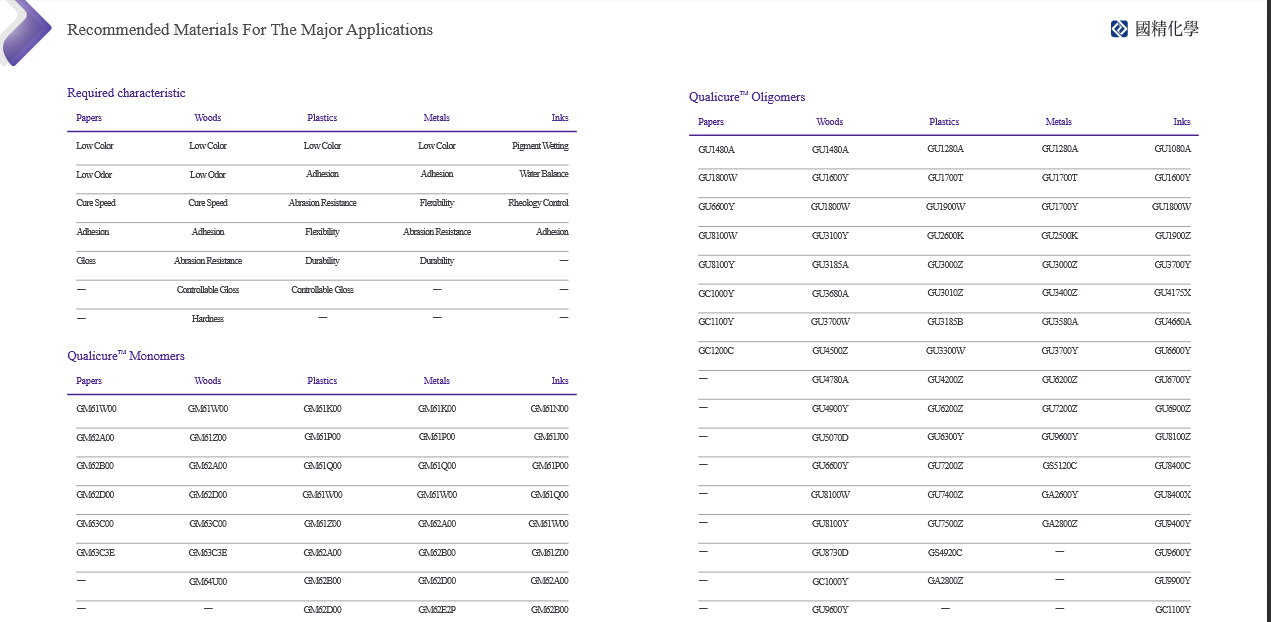Click monomer code 'GM64U00'
The width and height of the screenshot is (1271, 622).
coord(208,581)
